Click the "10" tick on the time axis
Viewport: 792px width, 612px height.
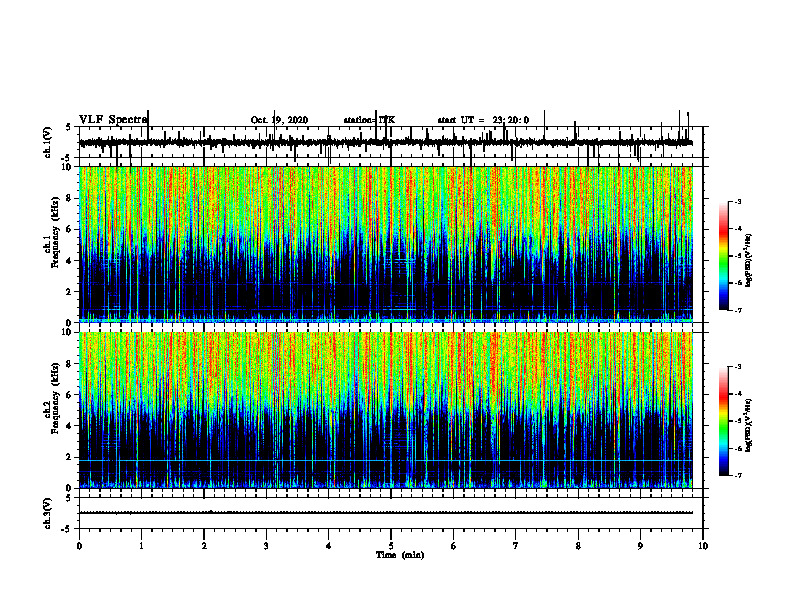(x=703, y=546)
